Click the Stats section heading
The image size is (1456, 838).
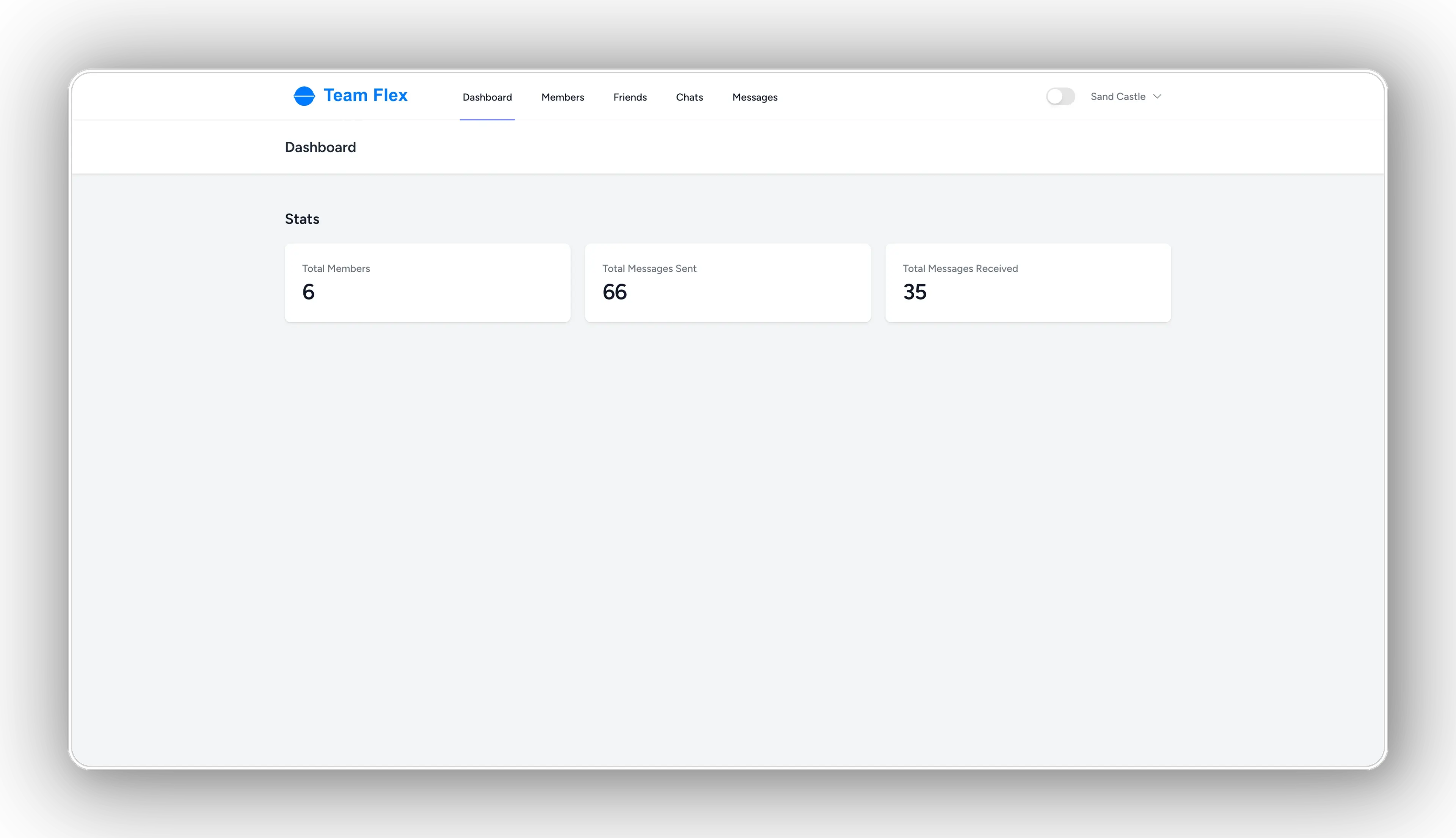301,219
